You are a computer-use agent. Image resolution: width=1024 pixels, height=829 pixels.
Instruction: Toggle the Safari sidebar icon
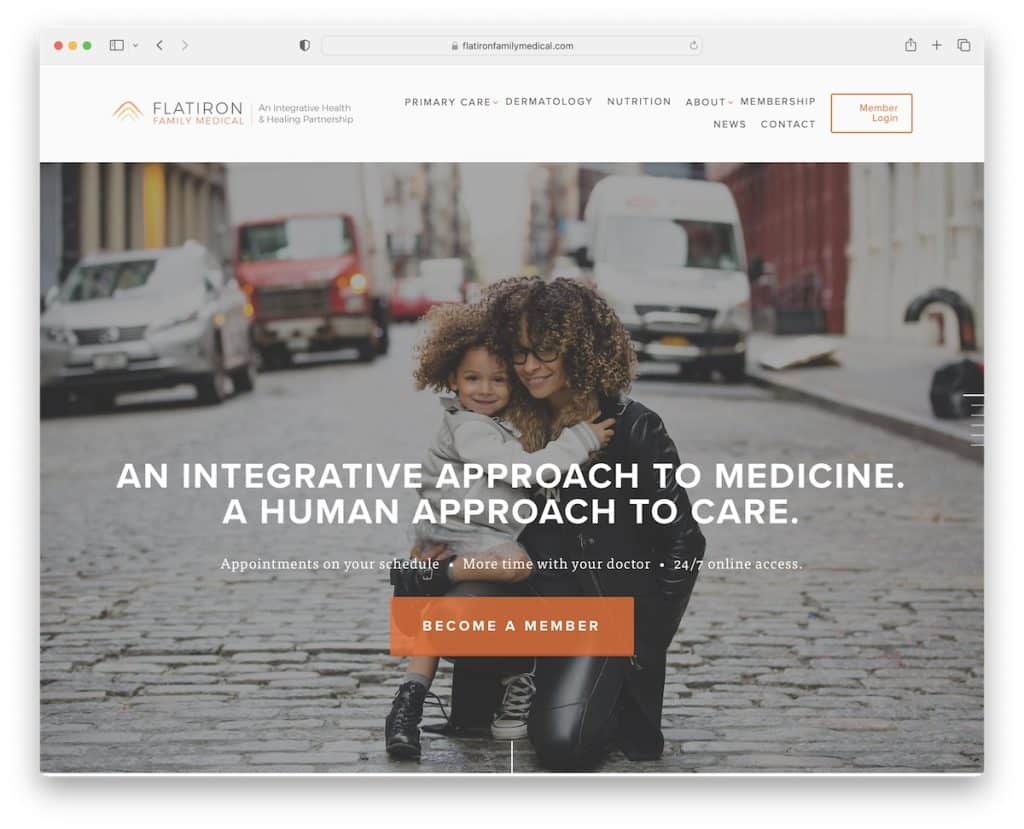117,45
